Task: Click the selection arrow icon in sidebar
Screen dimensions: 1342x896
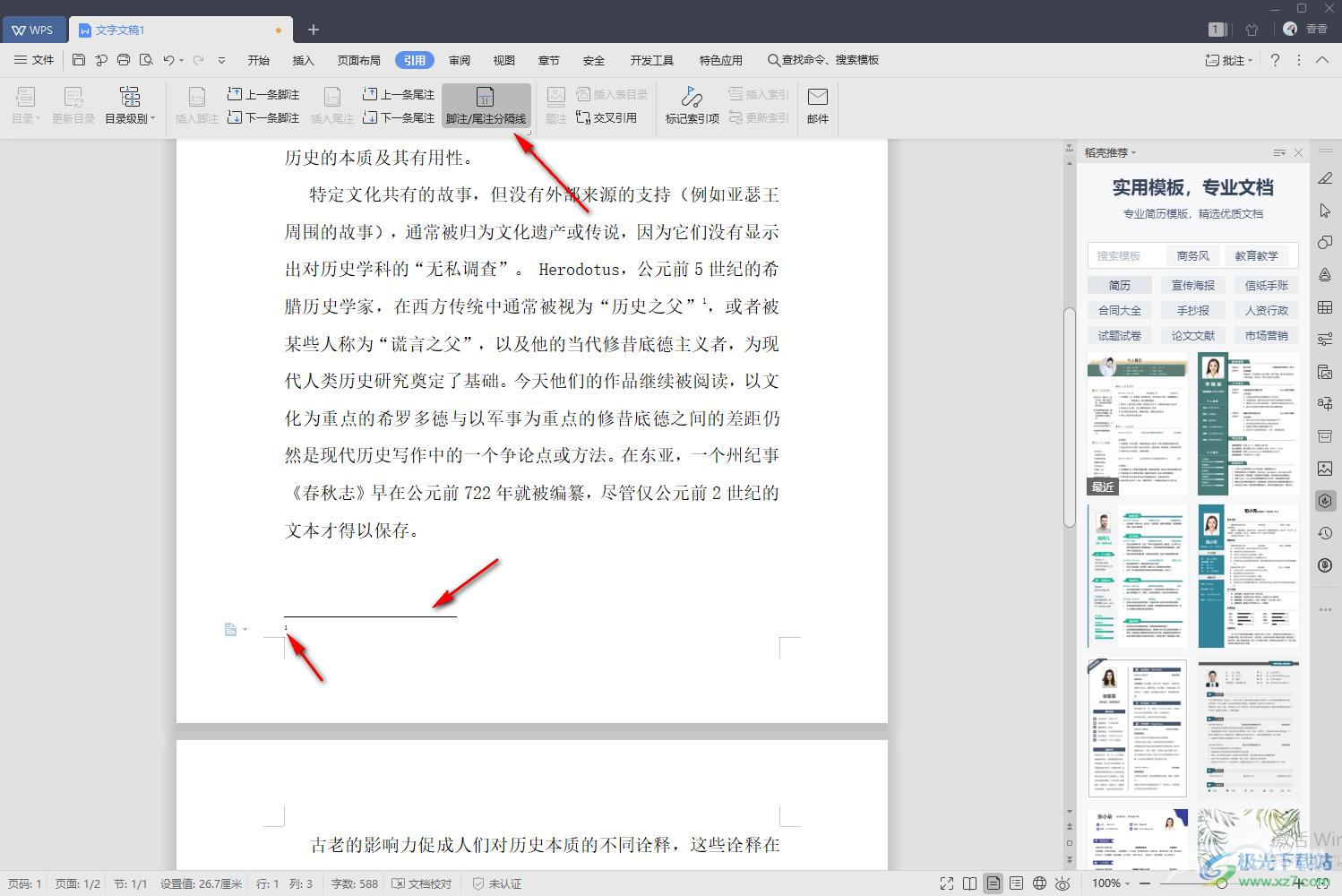Action: point(1325,211)
